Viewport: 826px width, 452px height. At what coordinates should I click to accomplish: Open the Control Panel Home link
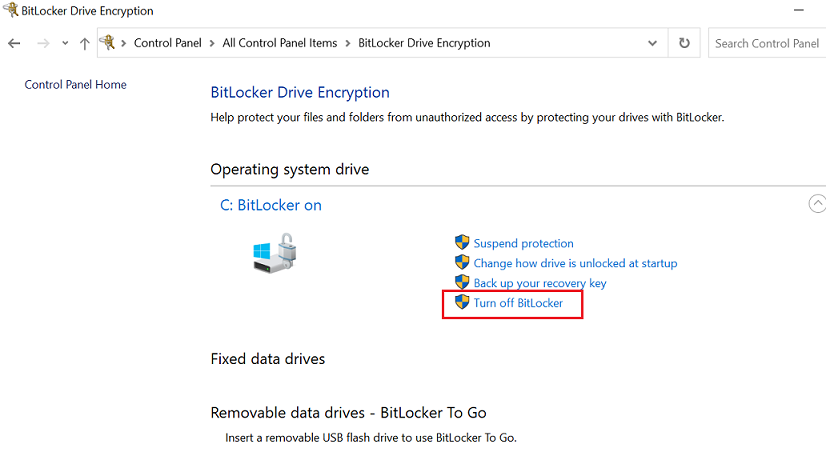(x=75, y=85)
